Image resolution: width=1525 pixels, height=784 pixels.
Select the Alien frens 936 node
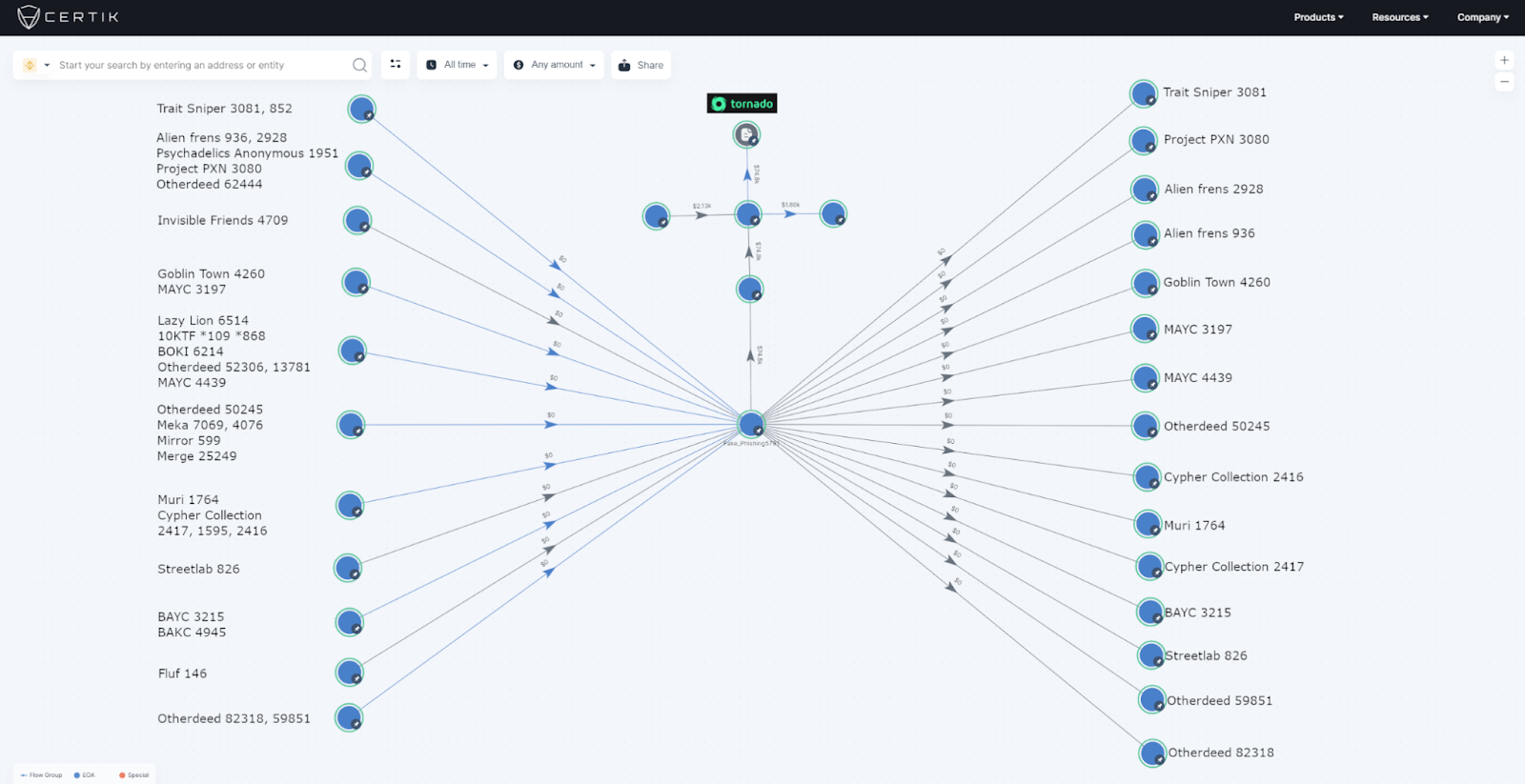tap(1145, 234)
